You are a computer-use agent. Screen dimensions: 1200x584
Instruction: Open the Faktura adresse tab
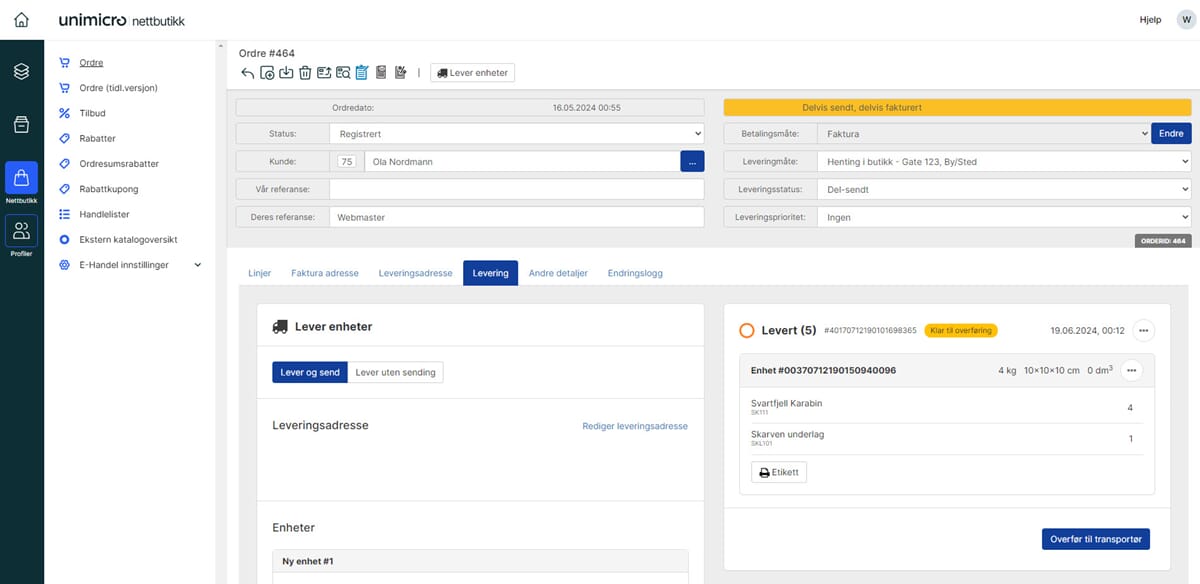click(325, 273)
